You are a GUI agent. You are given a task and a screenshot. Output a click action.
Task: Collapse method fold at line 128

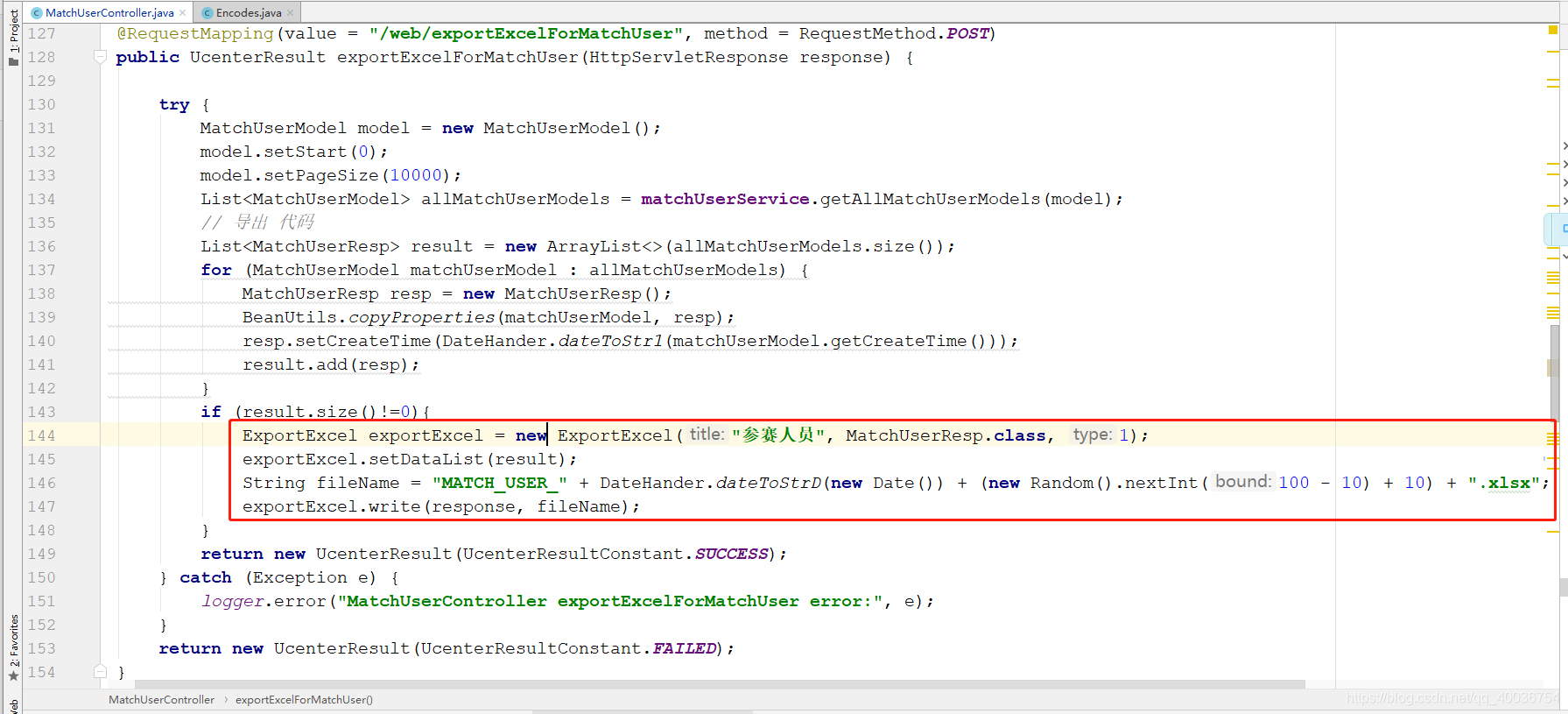coord(100,57)
